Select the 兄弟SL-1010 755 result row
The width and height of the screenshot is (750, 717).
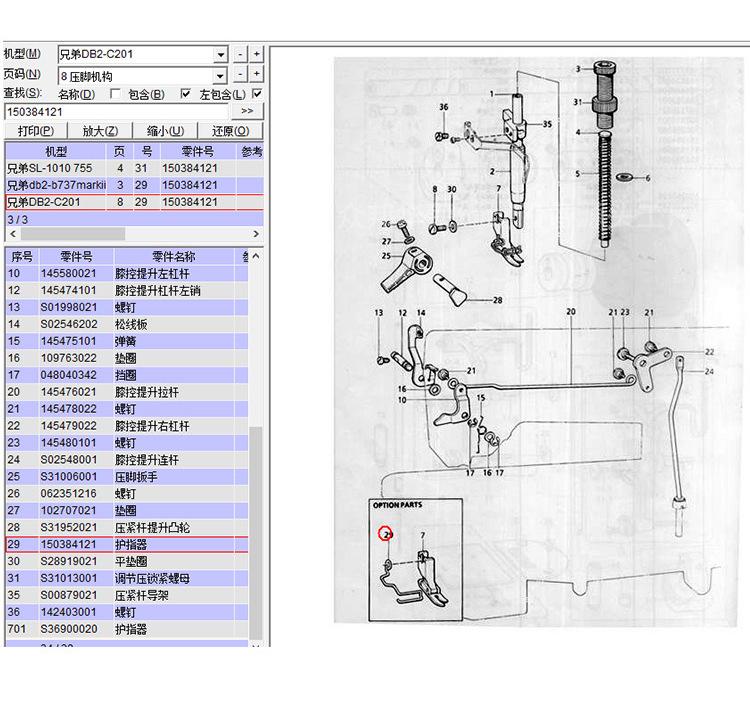[x=134, y=168]
